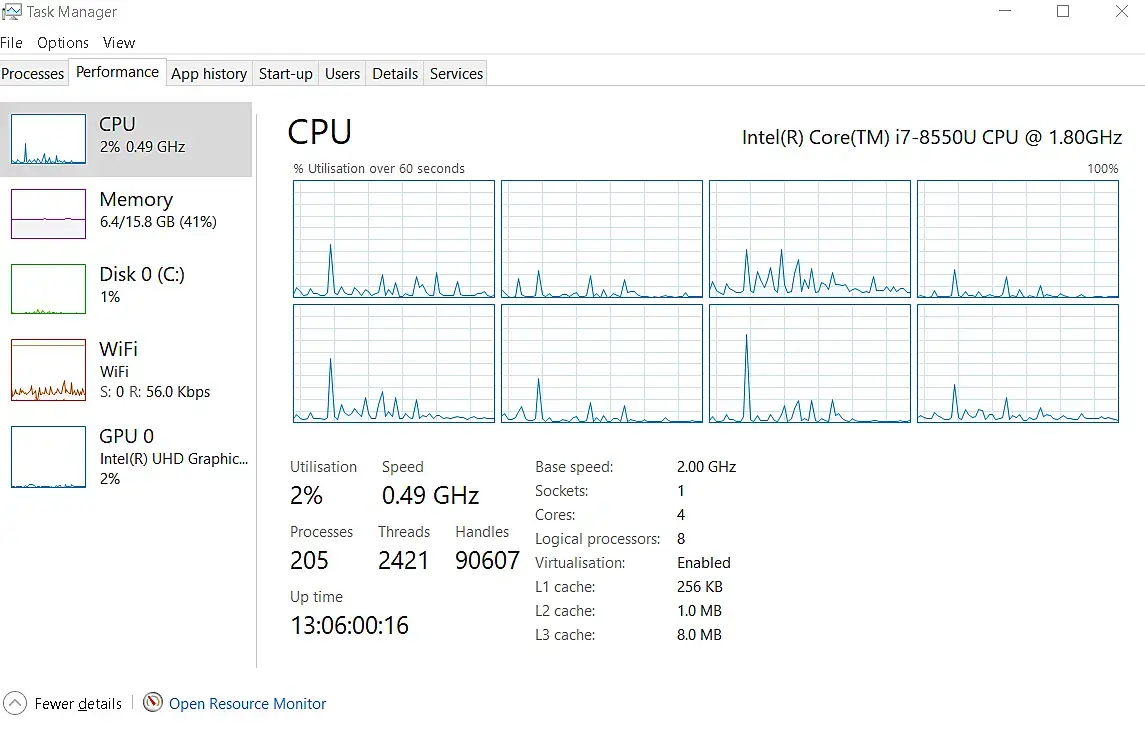This screenshot has width=1145, height=732.
Task: Click the first logical processor graph
Action: coord(394,239)
